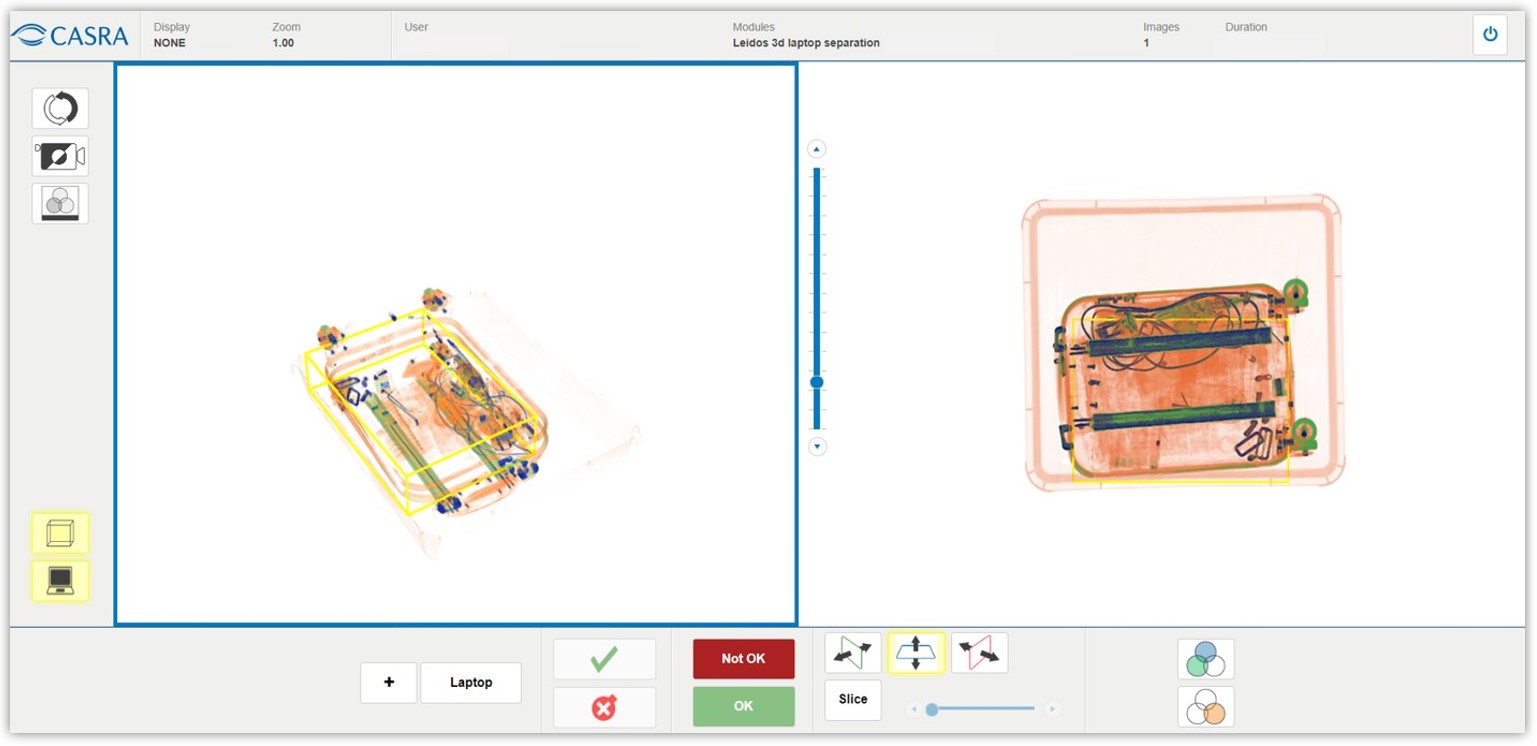1537x746 pixels.
Task: Add a new marking with plus button
Action: click(388, 682)
